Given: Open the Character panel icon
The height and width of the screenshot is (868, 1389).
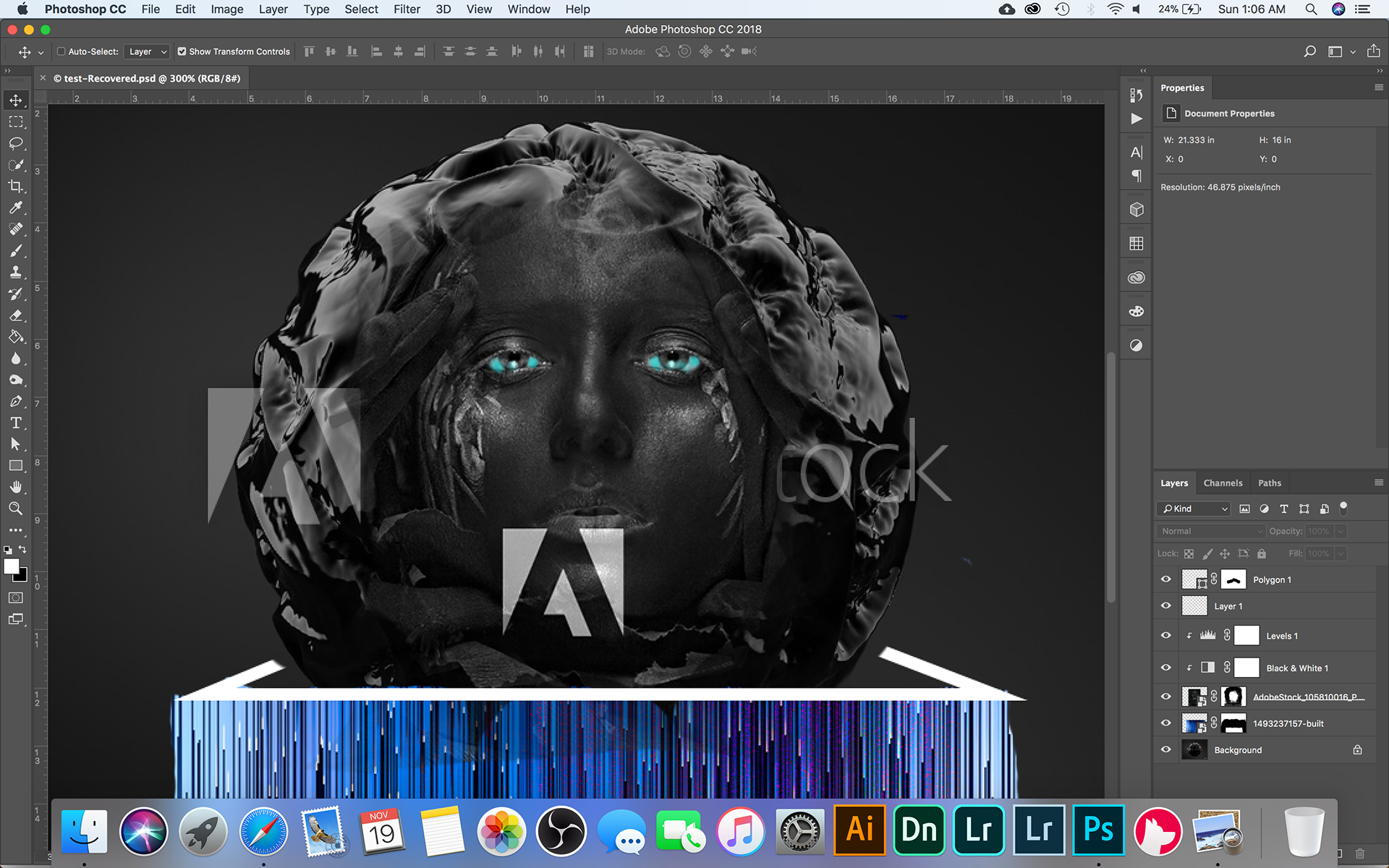Looking at the screenshot, I should pyautogui.click(x=1137, y=153).
